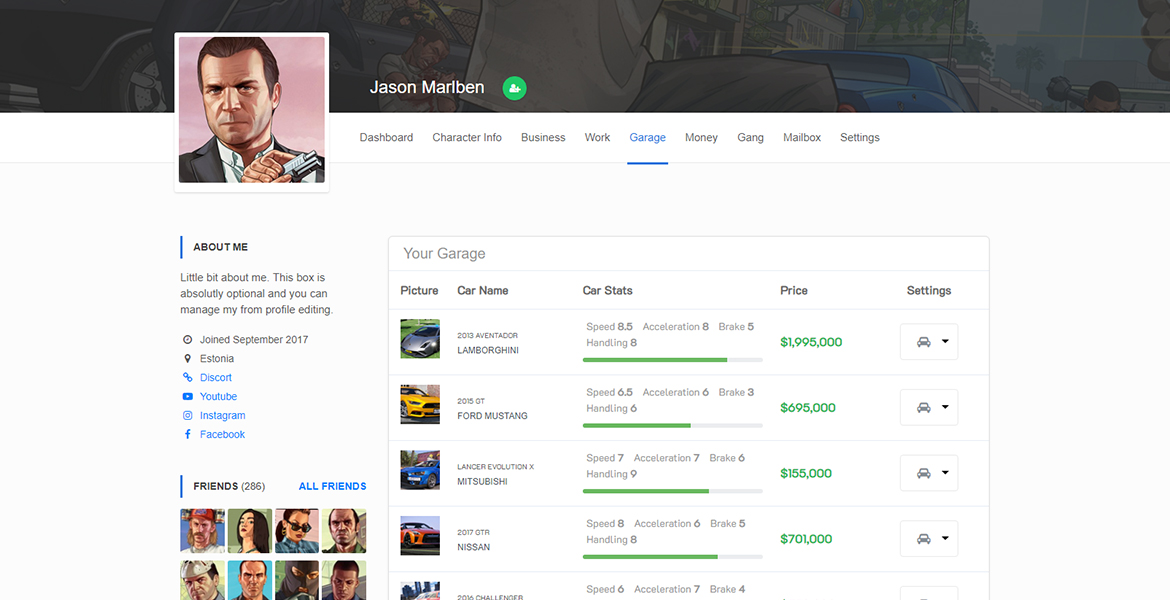1170x600 pixels.
Task: Click the green add friend icon
Action: click(x=514, y=88)
